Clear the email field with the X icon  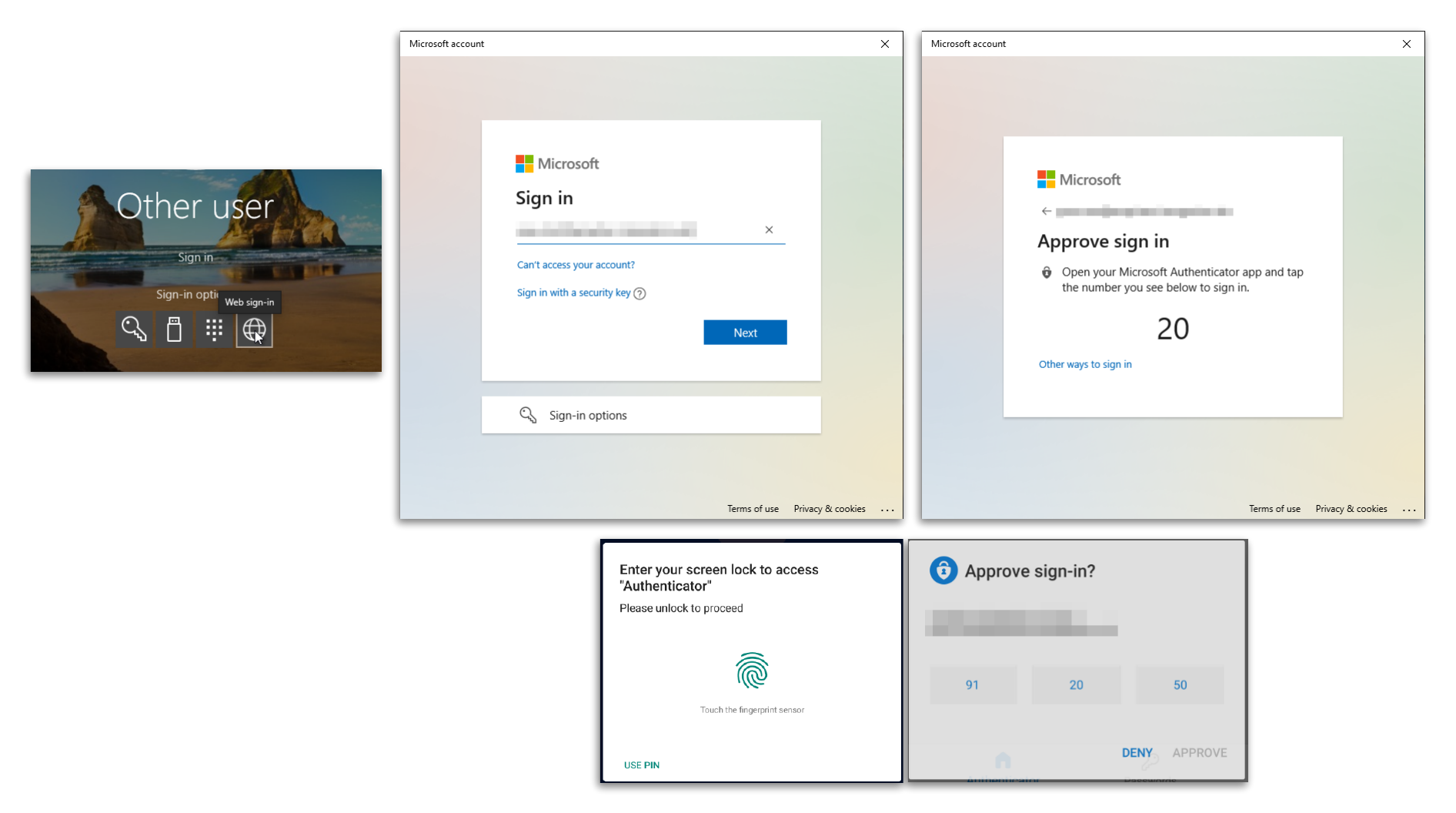point(769,229)
